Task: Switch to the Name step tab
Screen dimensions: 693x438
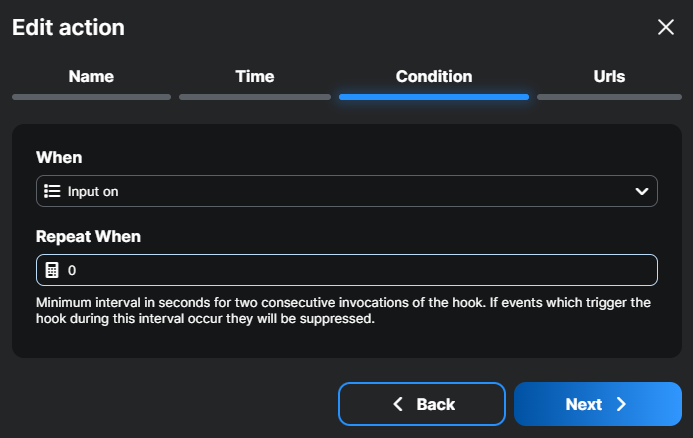Action: point(91,76)
